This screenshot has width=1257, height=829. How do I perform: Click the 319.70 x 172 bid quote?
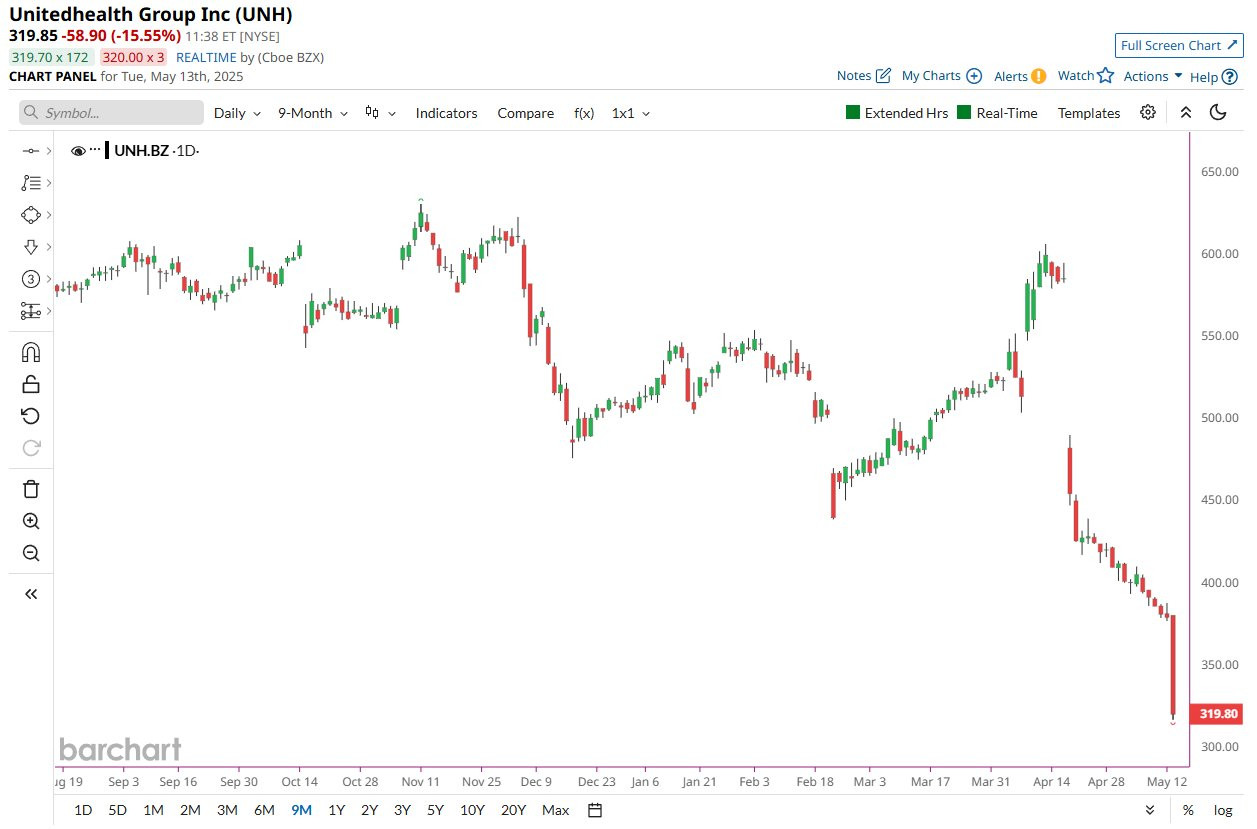click(x=51, y=57)
